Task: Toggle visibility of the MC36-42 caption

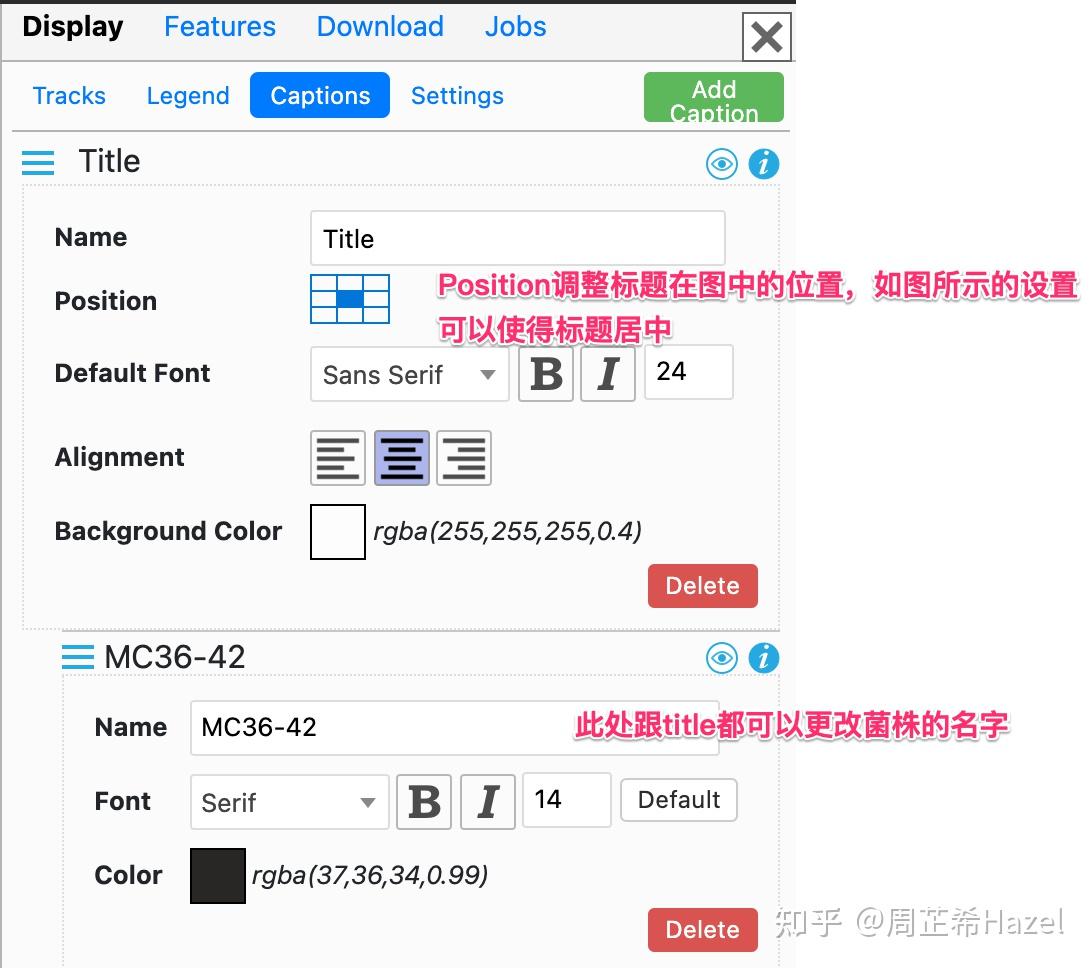Action: 721,657
